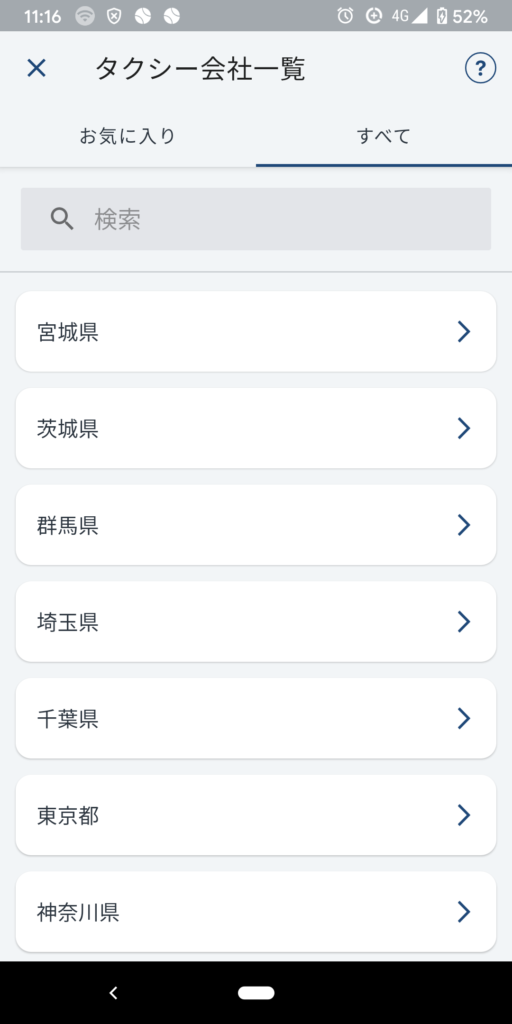Screen dimensions: 512x1024
Task: Click the 神奈川県 chevron icon
Action: coord(464,912)
